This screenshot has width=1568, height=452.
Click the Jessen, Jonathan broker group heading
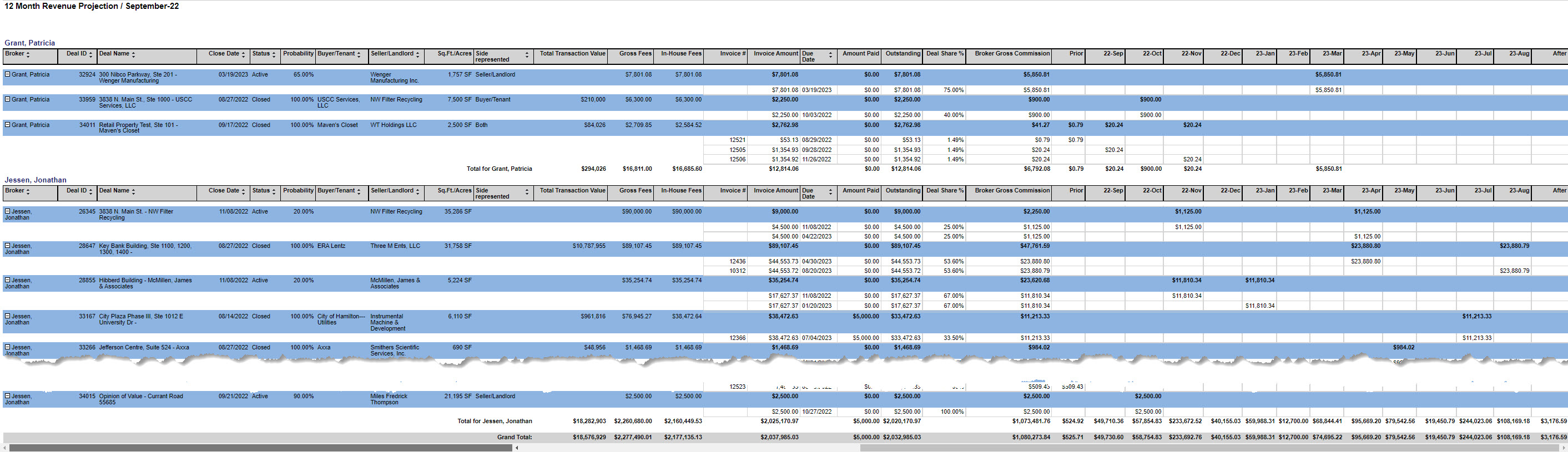coord(36,180)
